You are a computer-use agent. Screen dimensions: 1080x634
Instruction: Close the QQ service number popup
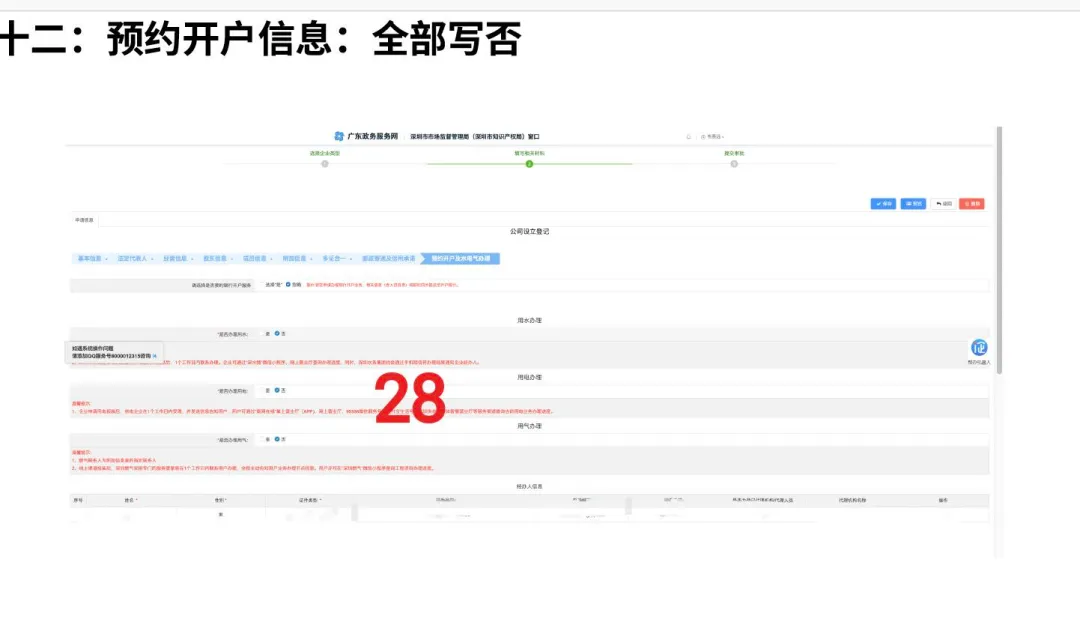[155, 356]
